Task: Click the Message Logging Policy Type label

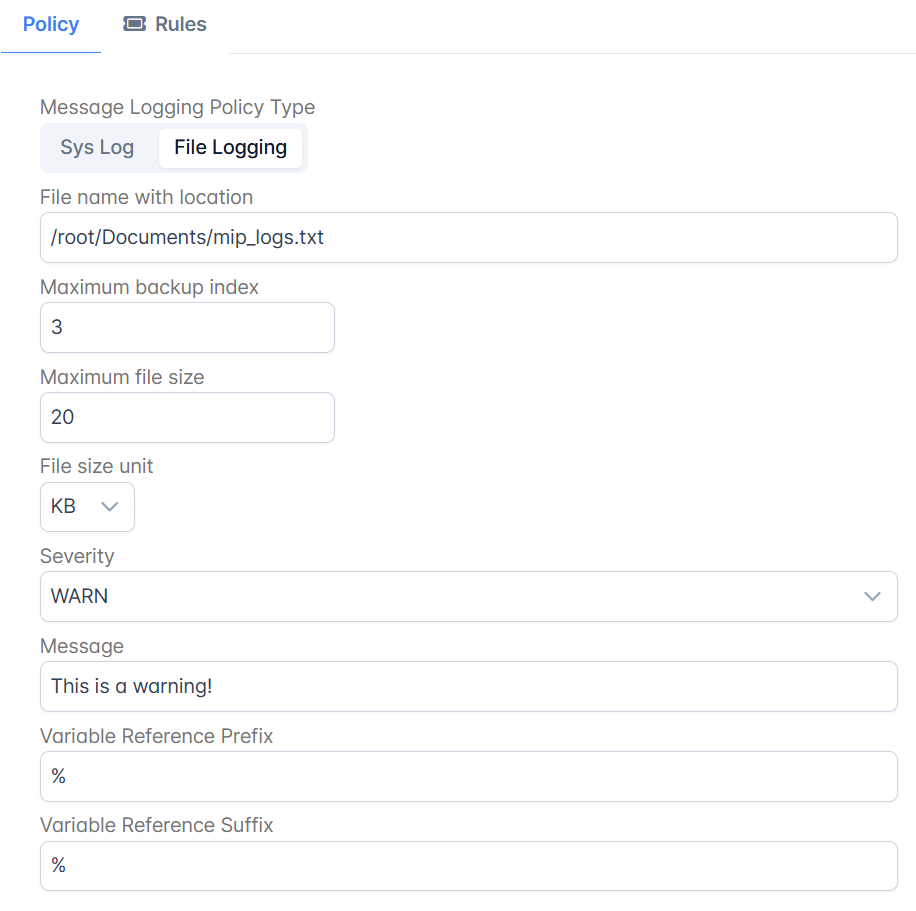Action: click(x=178, y=108)
